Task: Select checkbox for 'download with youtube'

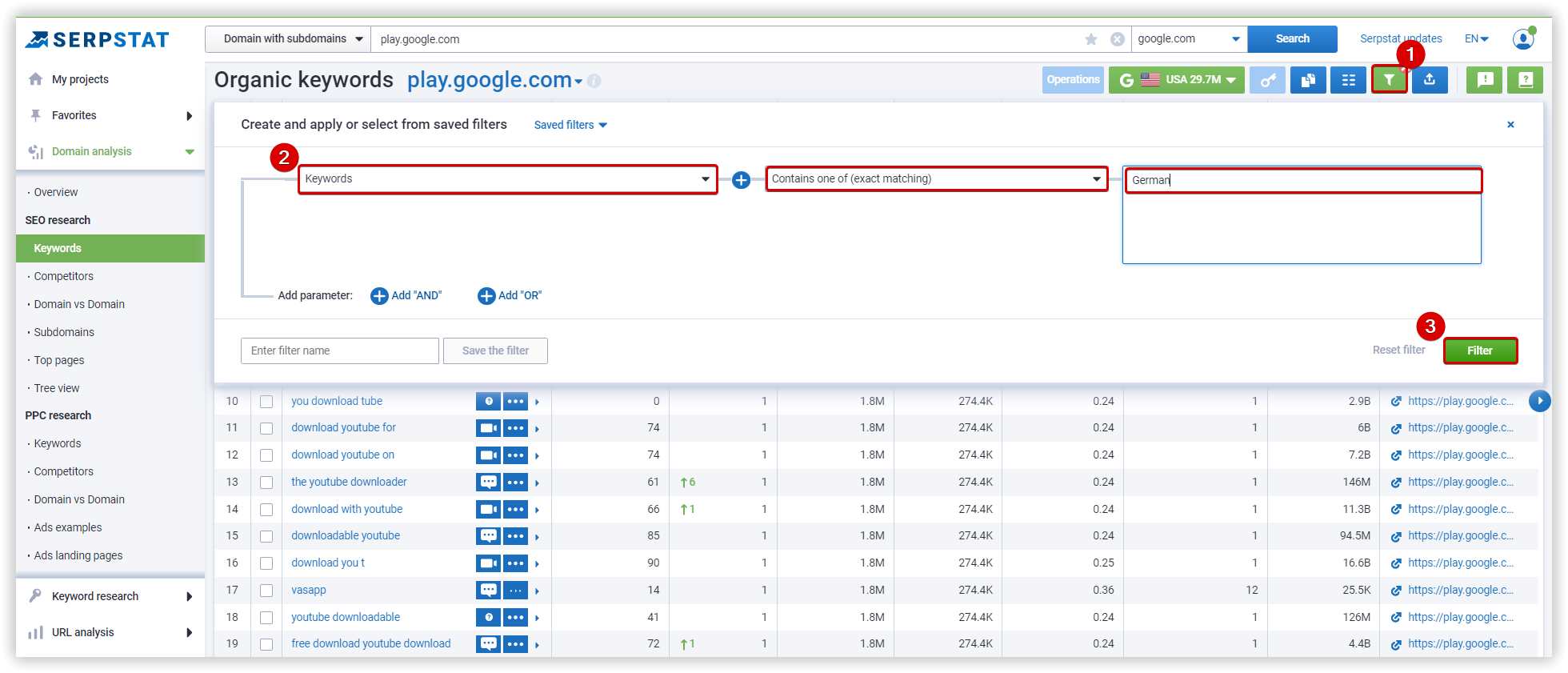Action: [x=266, y=510]
